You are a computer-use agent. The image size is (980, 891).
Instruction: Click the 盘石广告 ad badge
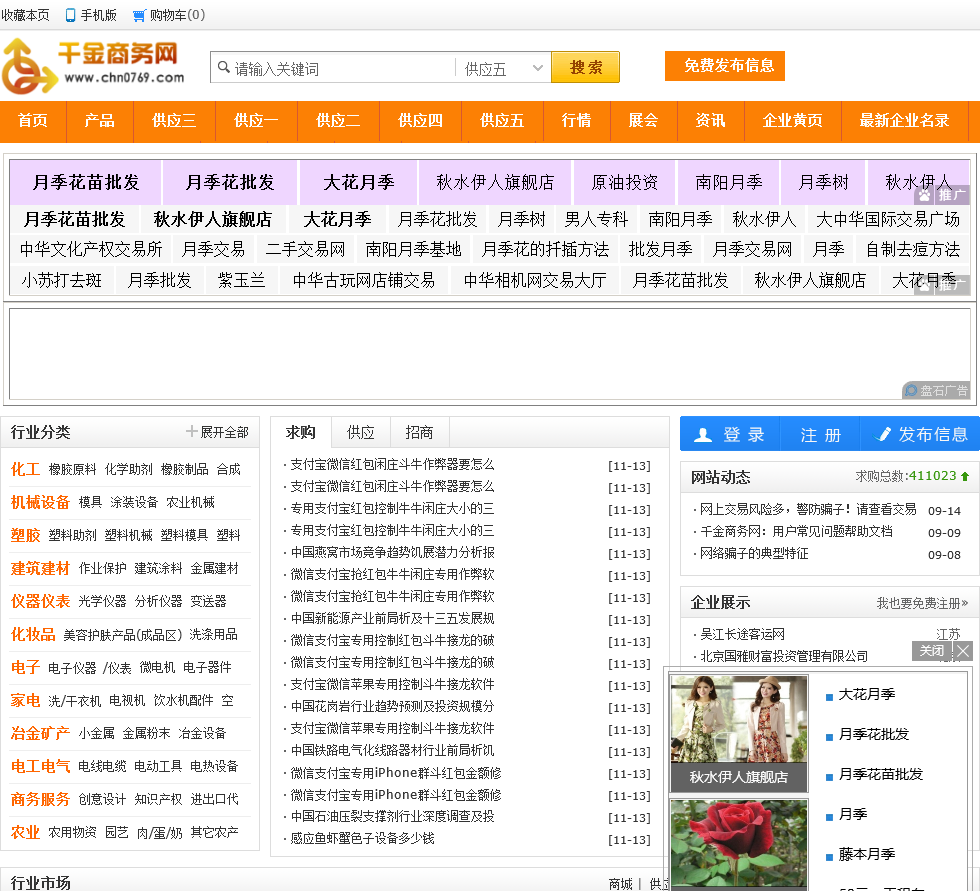936,390
